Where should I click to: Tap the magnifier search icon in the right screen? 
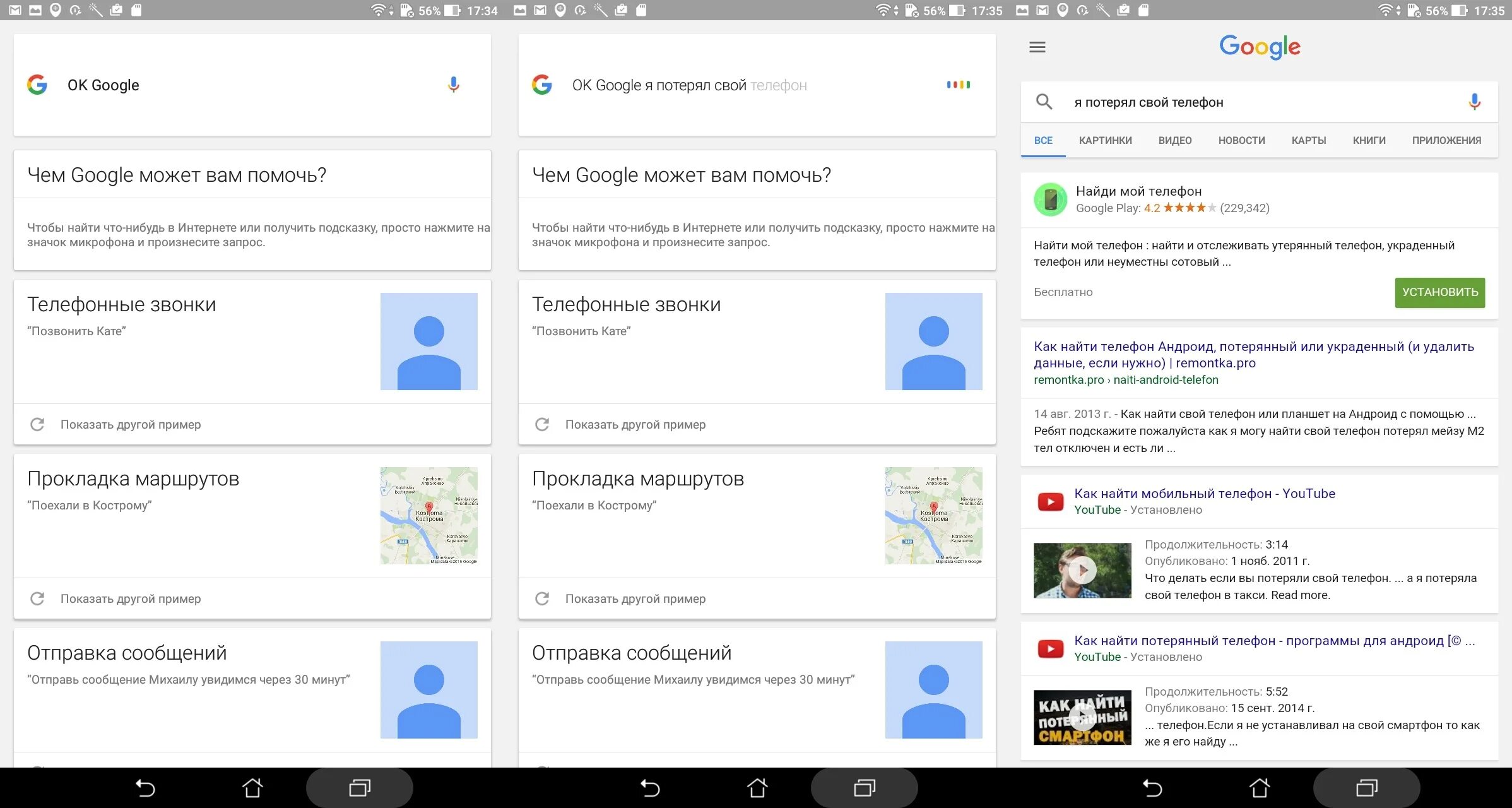coord(1044,102)
